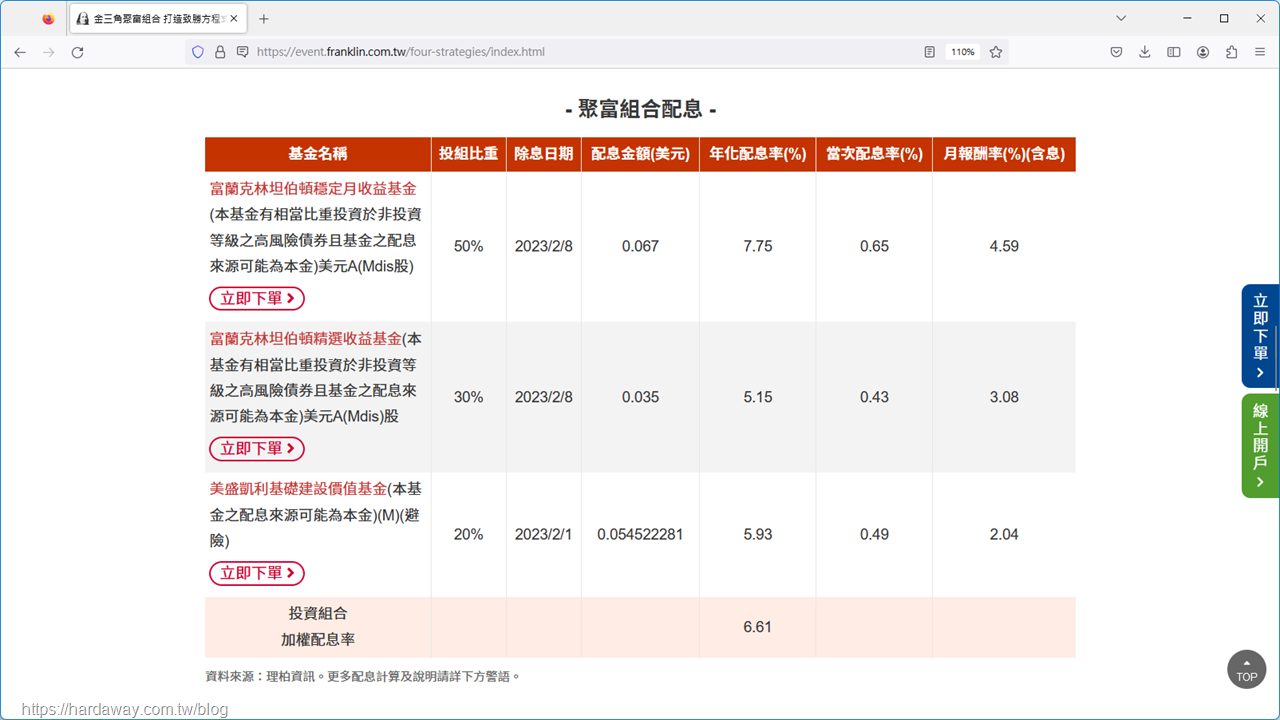This screenshot has width=1280, height=720.
Task: Open 富蘭克林坦伯頓精選收益基金 fund link
Action: click(x=305, y=339)
